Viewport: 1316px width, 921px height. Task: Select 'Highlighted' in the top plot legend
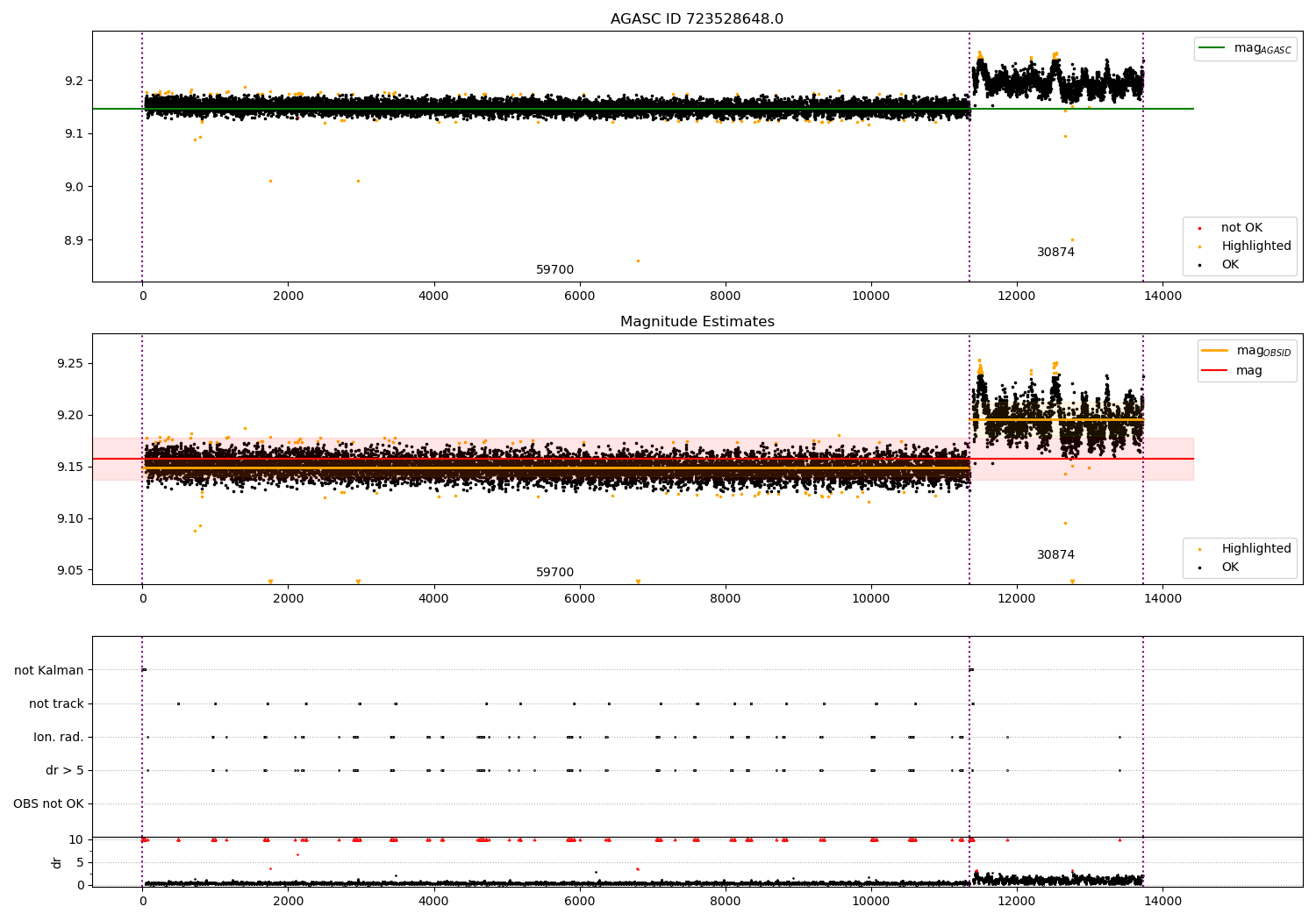1255,246
